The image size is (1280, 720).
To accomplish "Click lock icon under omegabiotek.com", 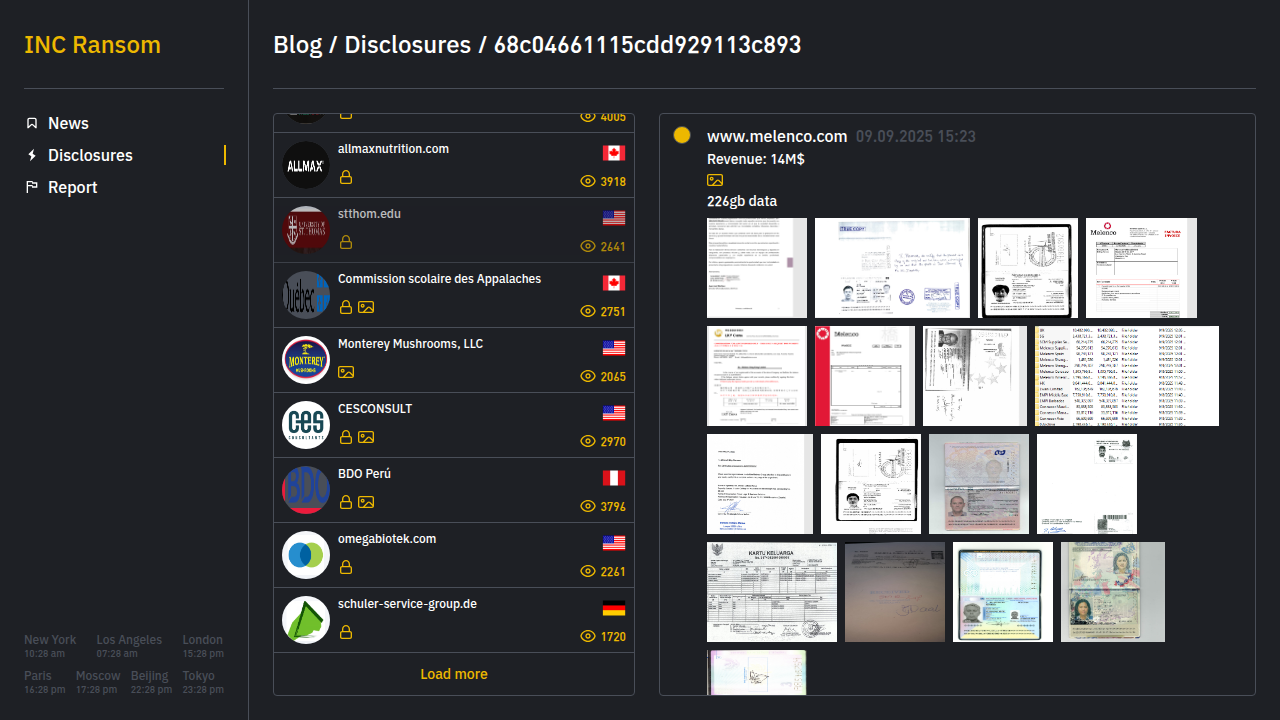I will tap(346, 567).
